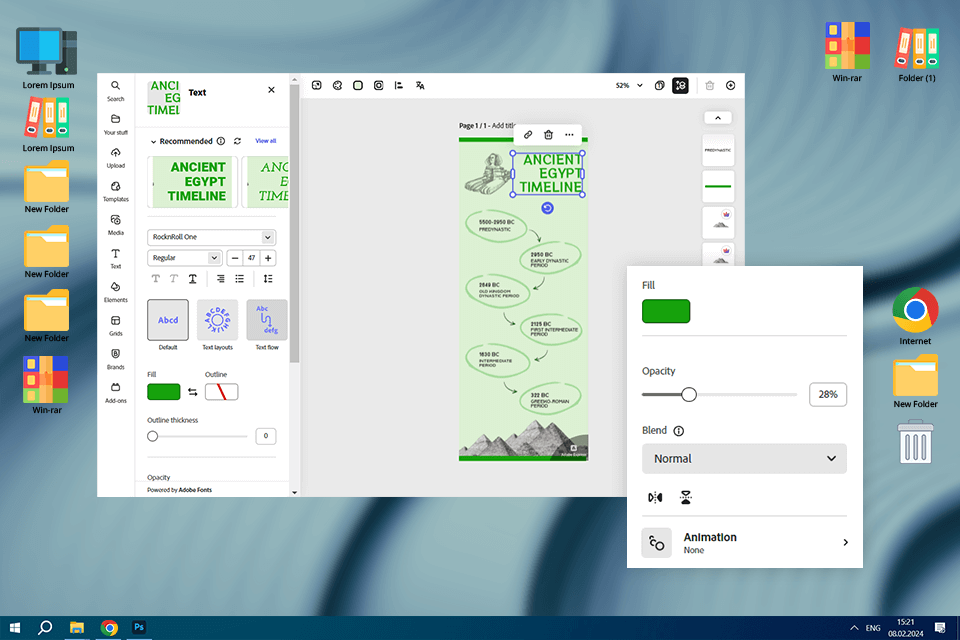
Task: Select the Default text layout
Action: click(168, 320)
